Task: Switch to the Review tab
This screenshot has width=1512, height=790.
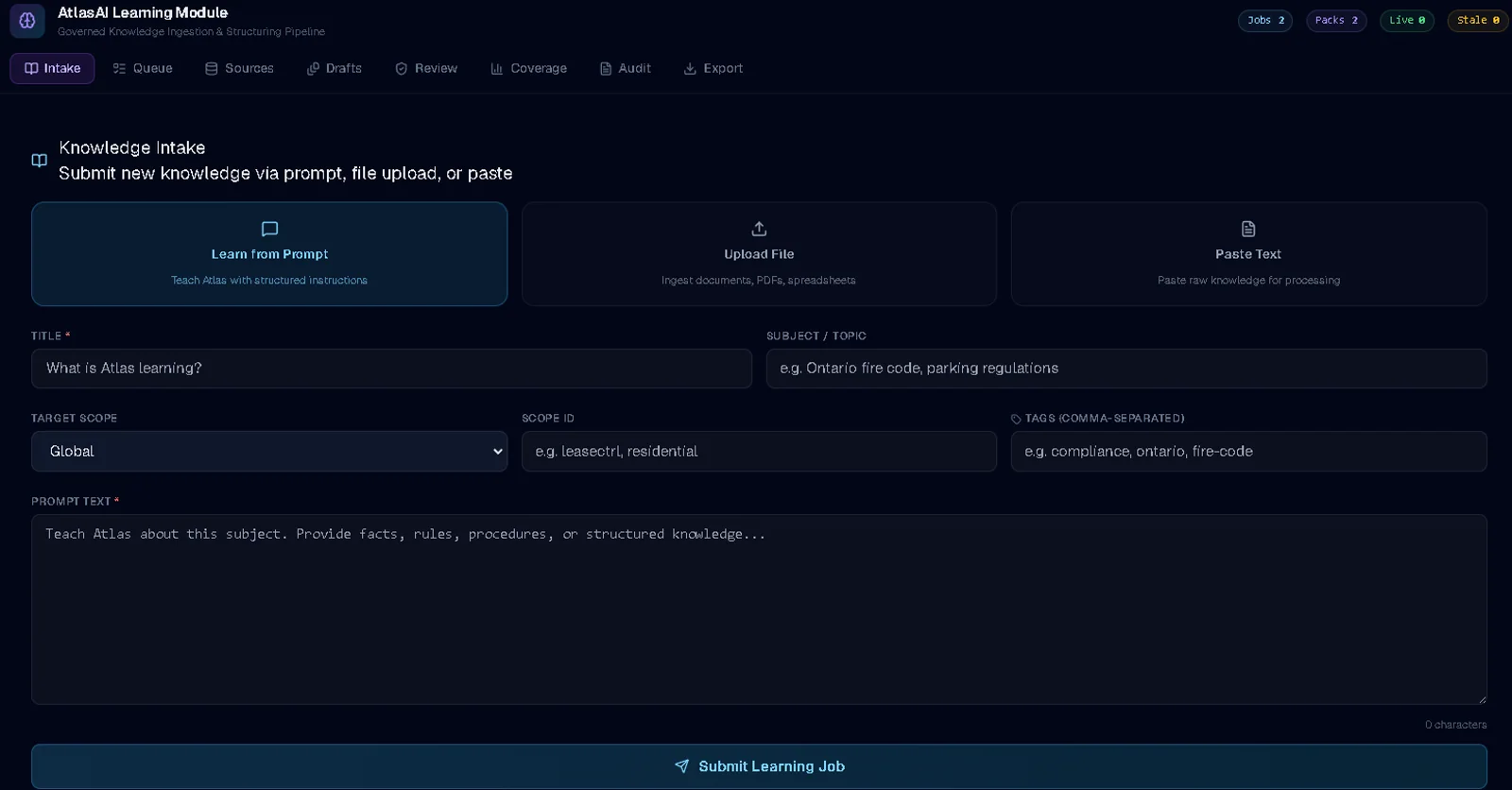Action: pyautogui.click(x=426, y=68)
